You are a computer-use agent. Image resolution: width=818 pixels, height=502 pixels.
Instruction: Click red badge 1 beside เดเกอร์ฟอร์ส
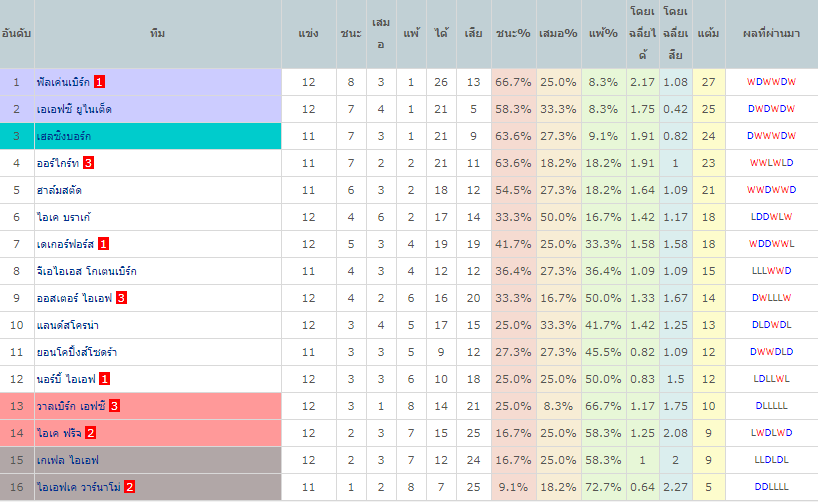pyautogui.click(x=104, y=243)
